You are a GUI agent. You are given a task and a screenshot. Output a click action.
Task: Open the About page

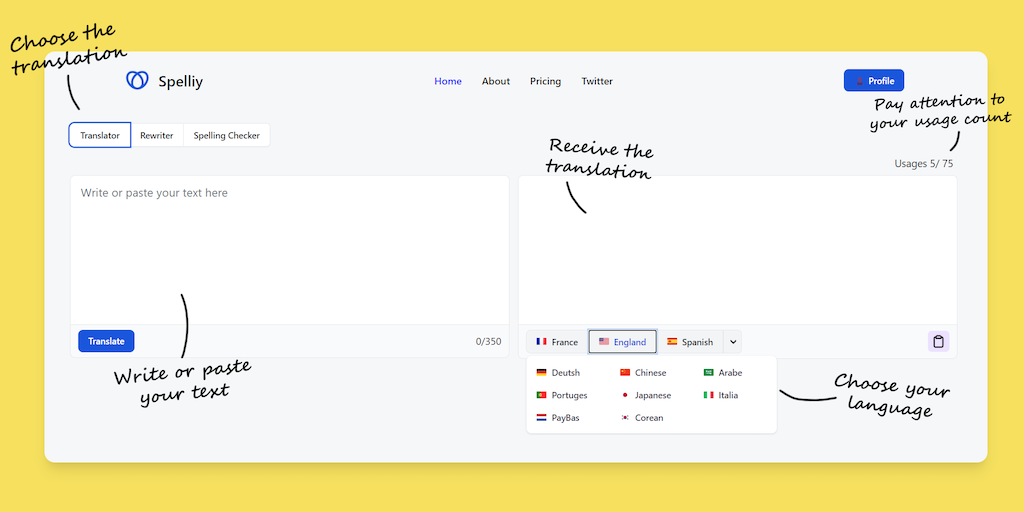pyautogui.click(x=496, y=81)
